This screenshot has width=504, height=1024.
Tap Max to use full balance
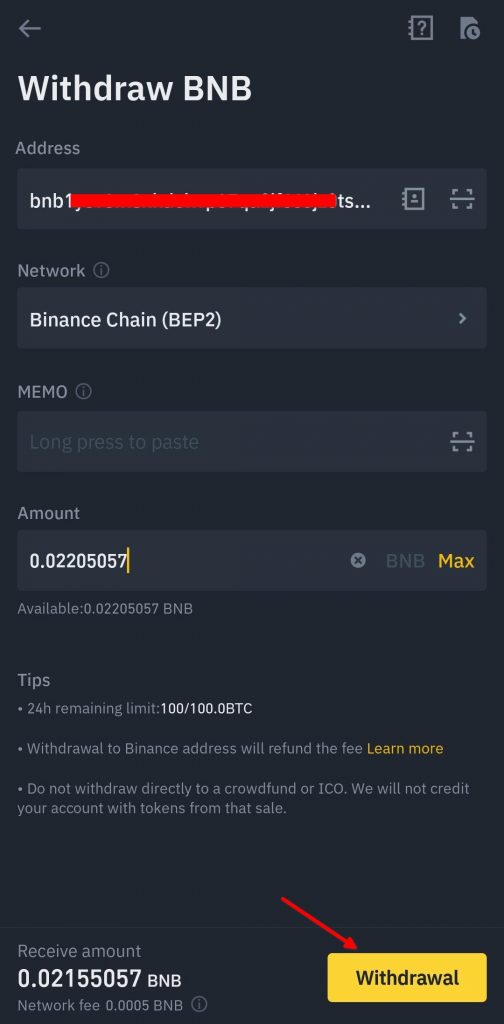(456, 561)
